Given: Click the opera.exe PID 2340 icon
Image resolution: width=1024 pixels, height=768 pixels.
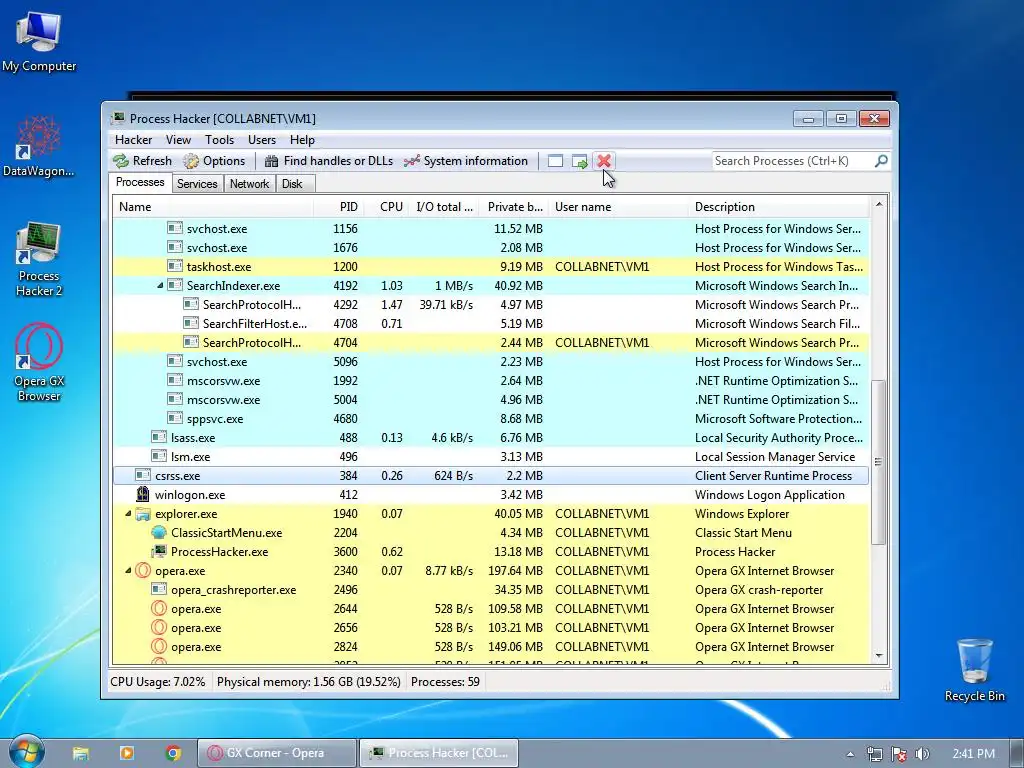Looking at the screenshot, I should click(142, 571).
